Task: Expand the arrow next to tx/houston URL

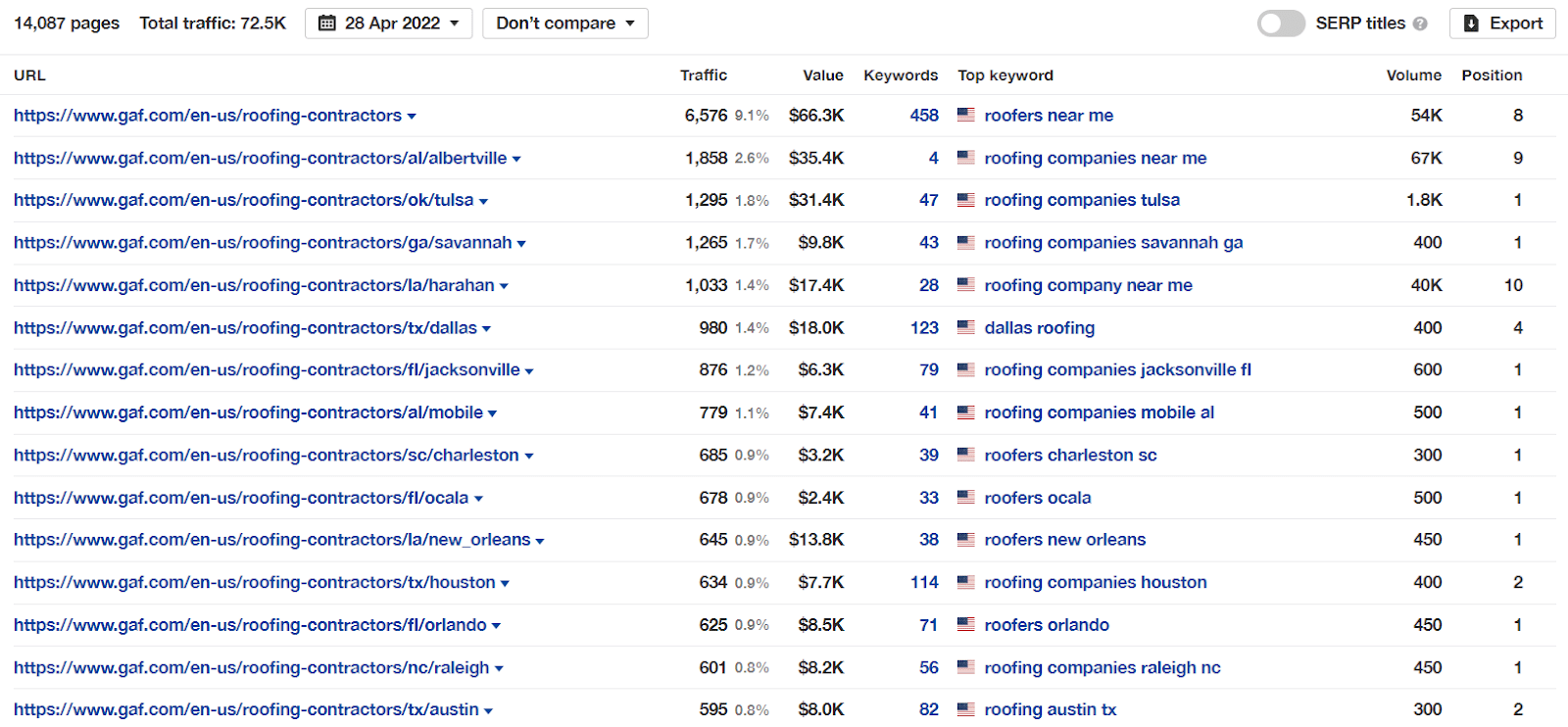Action: pos(505,584)
